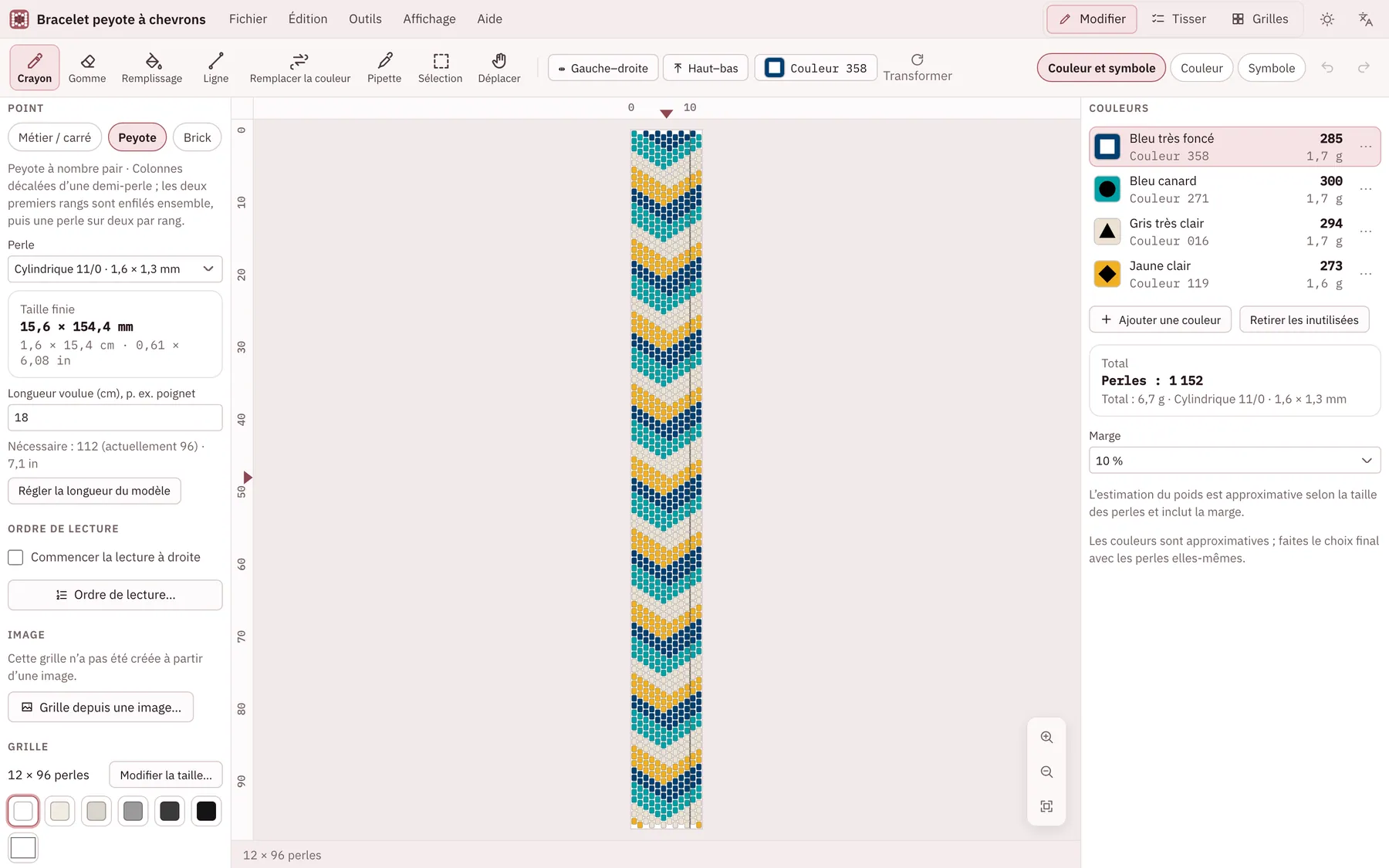Open the Perle bead type dropdown

point(115,269)
